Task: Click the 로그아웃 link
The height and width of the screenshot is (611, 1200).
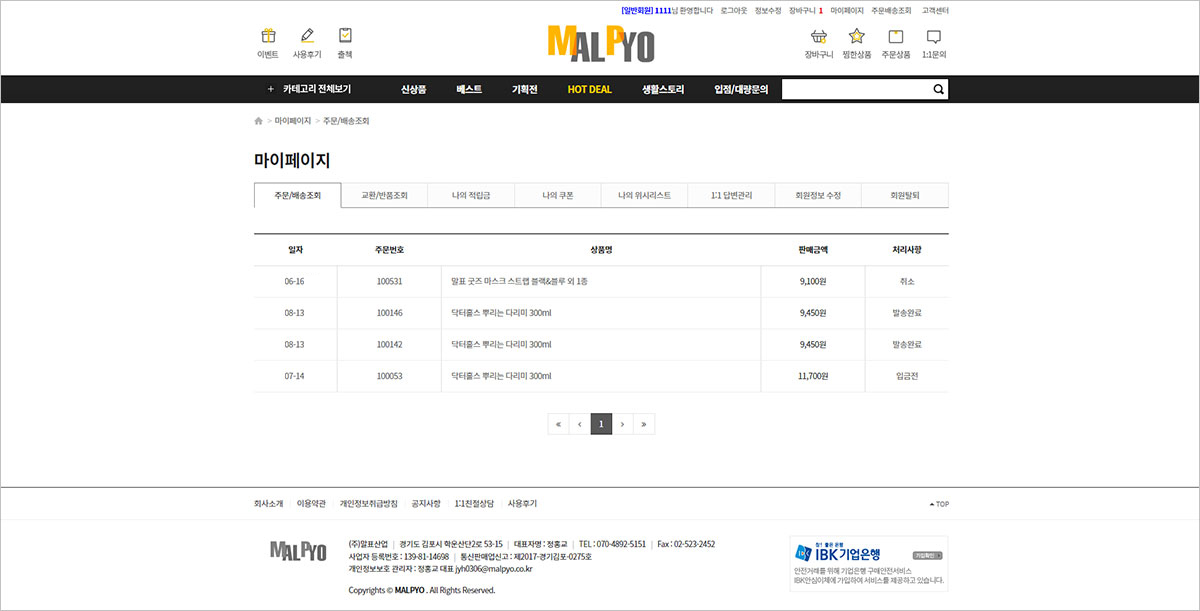Action: point(734,10)
